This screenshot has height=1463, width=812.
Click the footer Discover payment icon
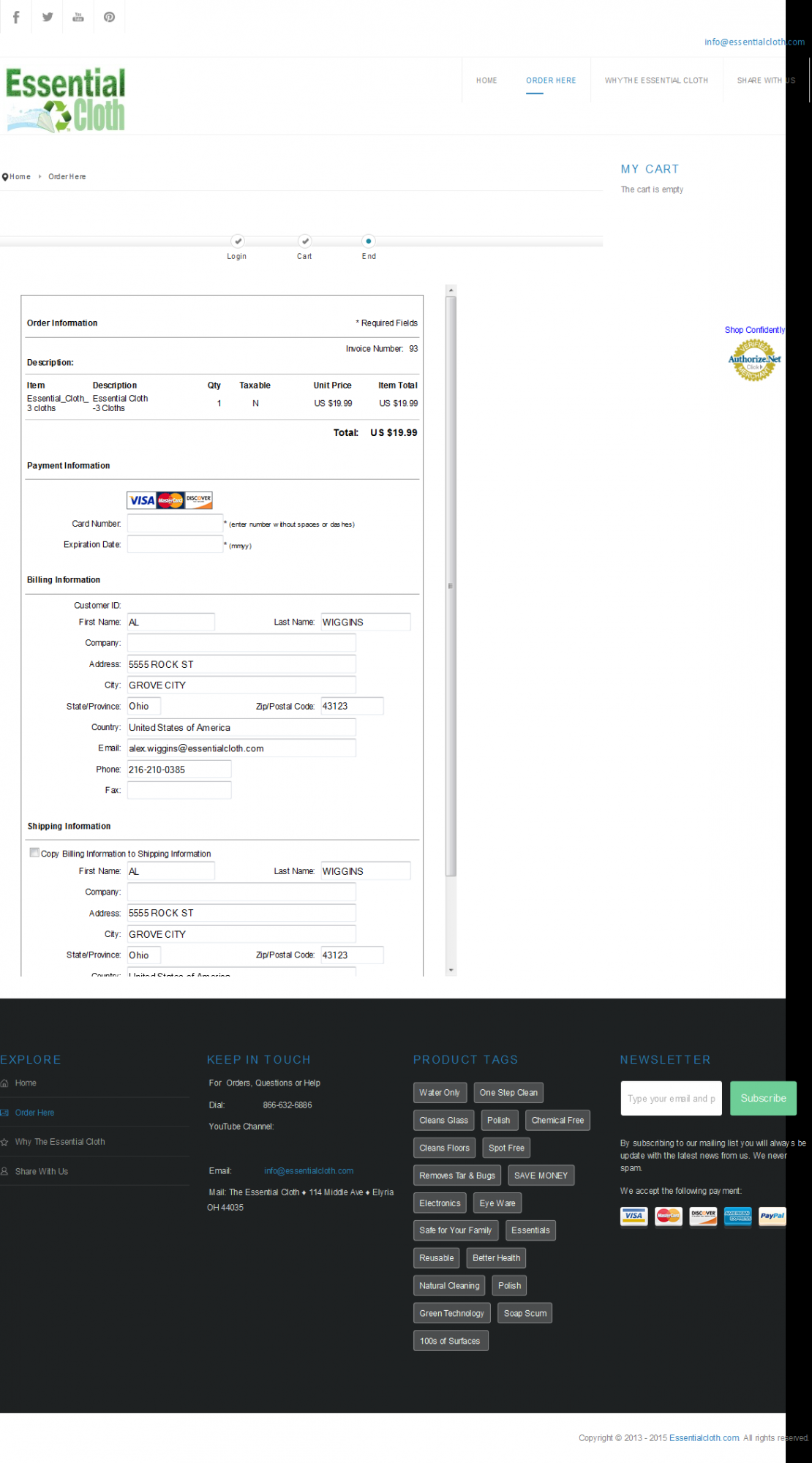click(703, 1216)
